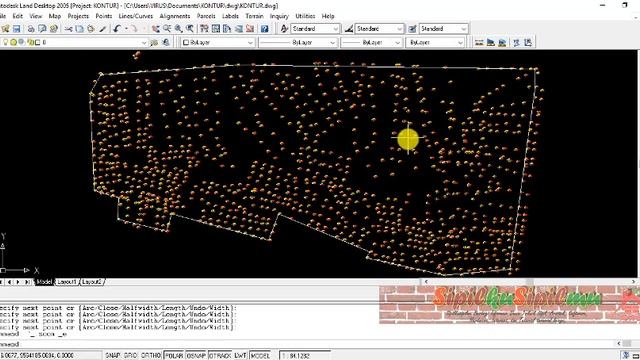
Task: Toggle GRID display in status bar
Action: pos(130,356)
